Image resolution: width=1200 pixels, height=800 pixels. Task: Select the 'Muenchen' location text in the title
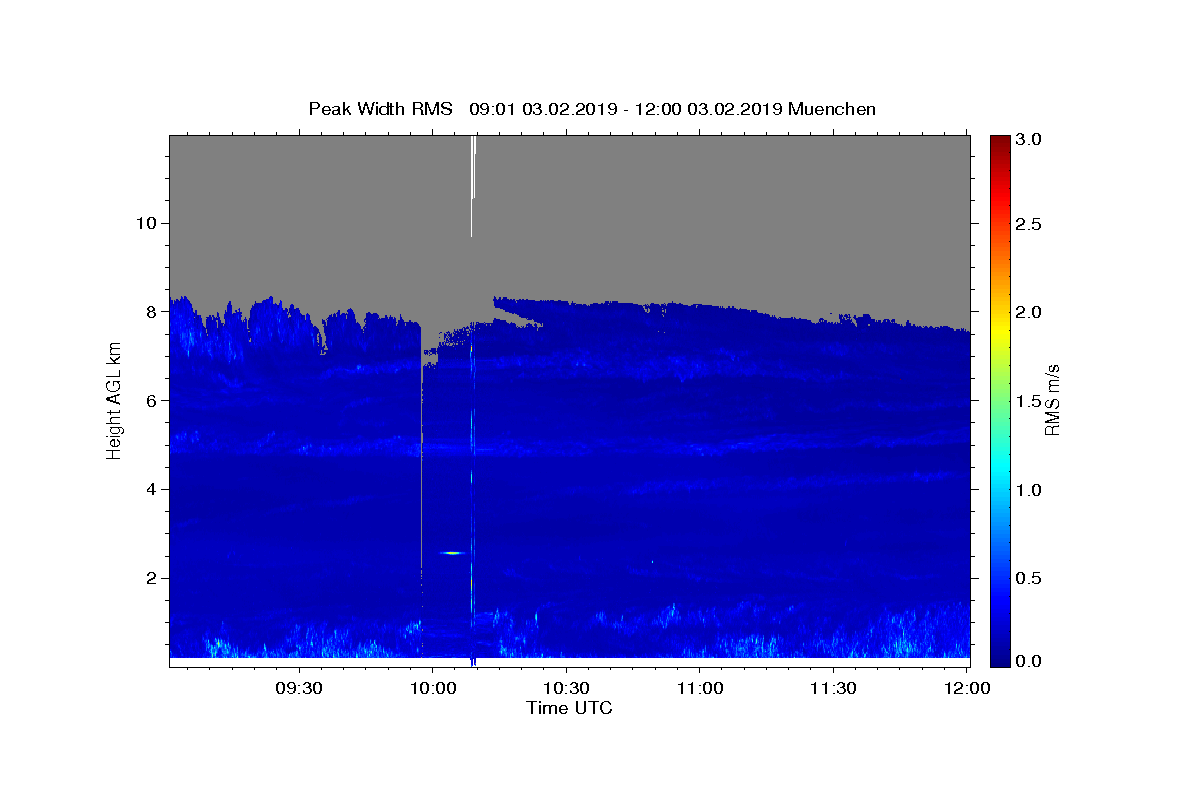pos(832,109)
